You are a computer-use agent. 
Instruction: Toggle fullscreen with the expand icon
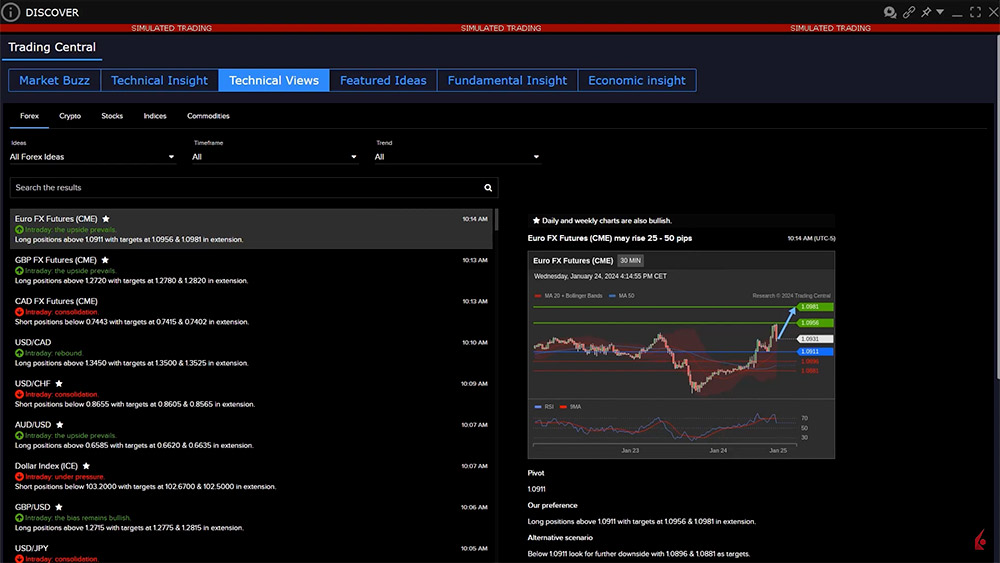[975, 12]
